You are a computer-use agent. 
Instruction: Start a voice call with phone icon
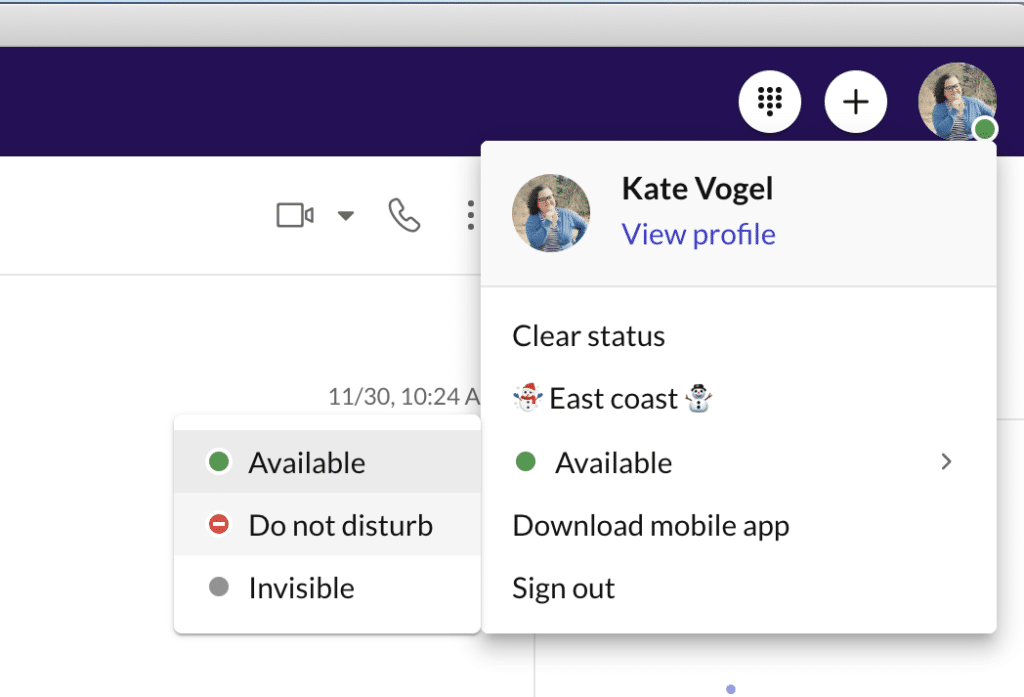(404, 215)
